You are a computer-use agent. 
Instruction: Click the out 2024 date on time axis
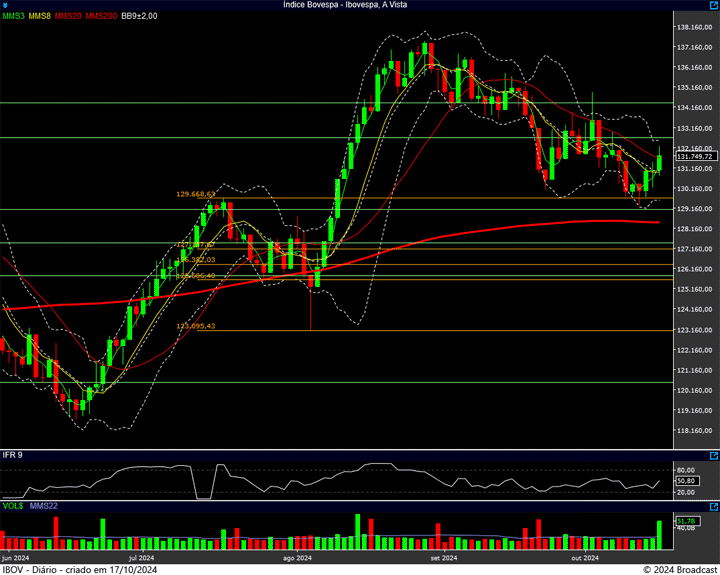click(584, 558)
